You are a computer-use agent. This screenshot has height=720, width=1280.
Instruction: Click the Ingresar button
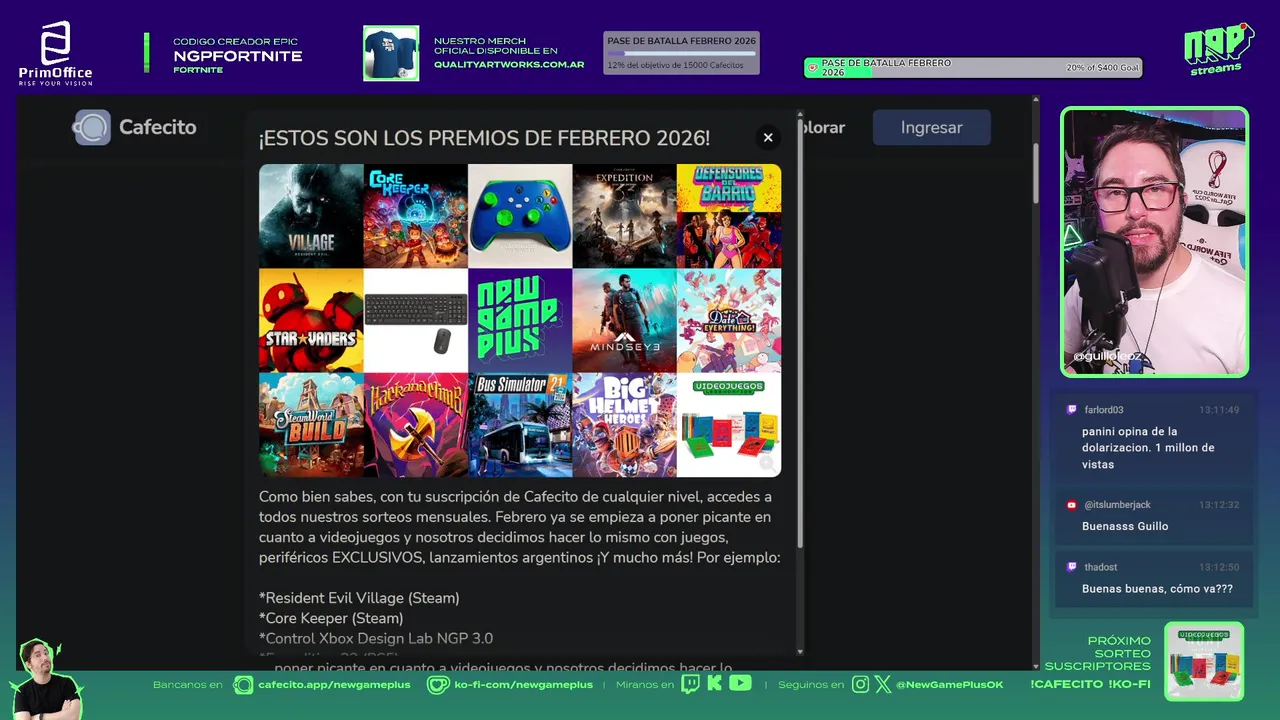click(931, 127)
